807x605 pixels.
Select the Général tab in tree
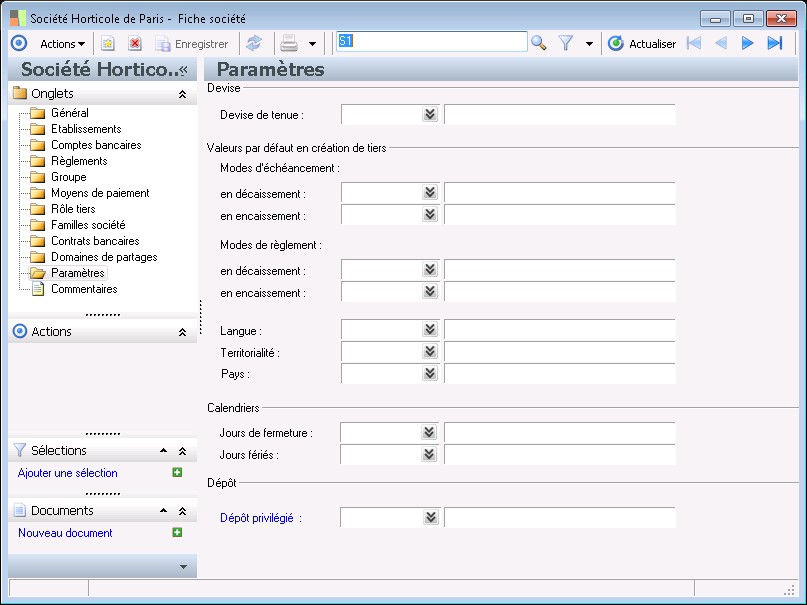click(x=69, y=113)
